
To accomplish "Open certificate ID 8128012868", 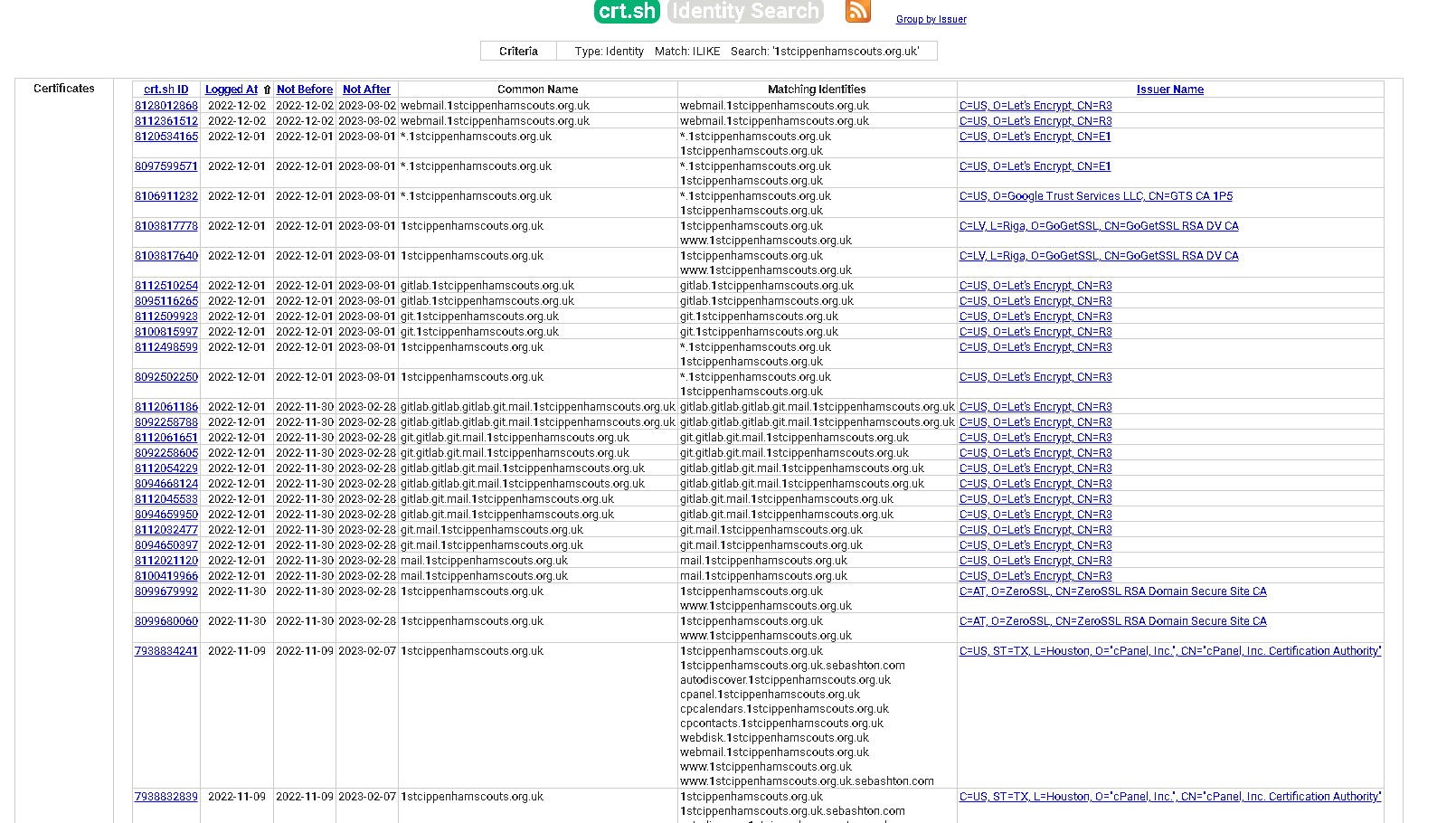I will point(166,106).
